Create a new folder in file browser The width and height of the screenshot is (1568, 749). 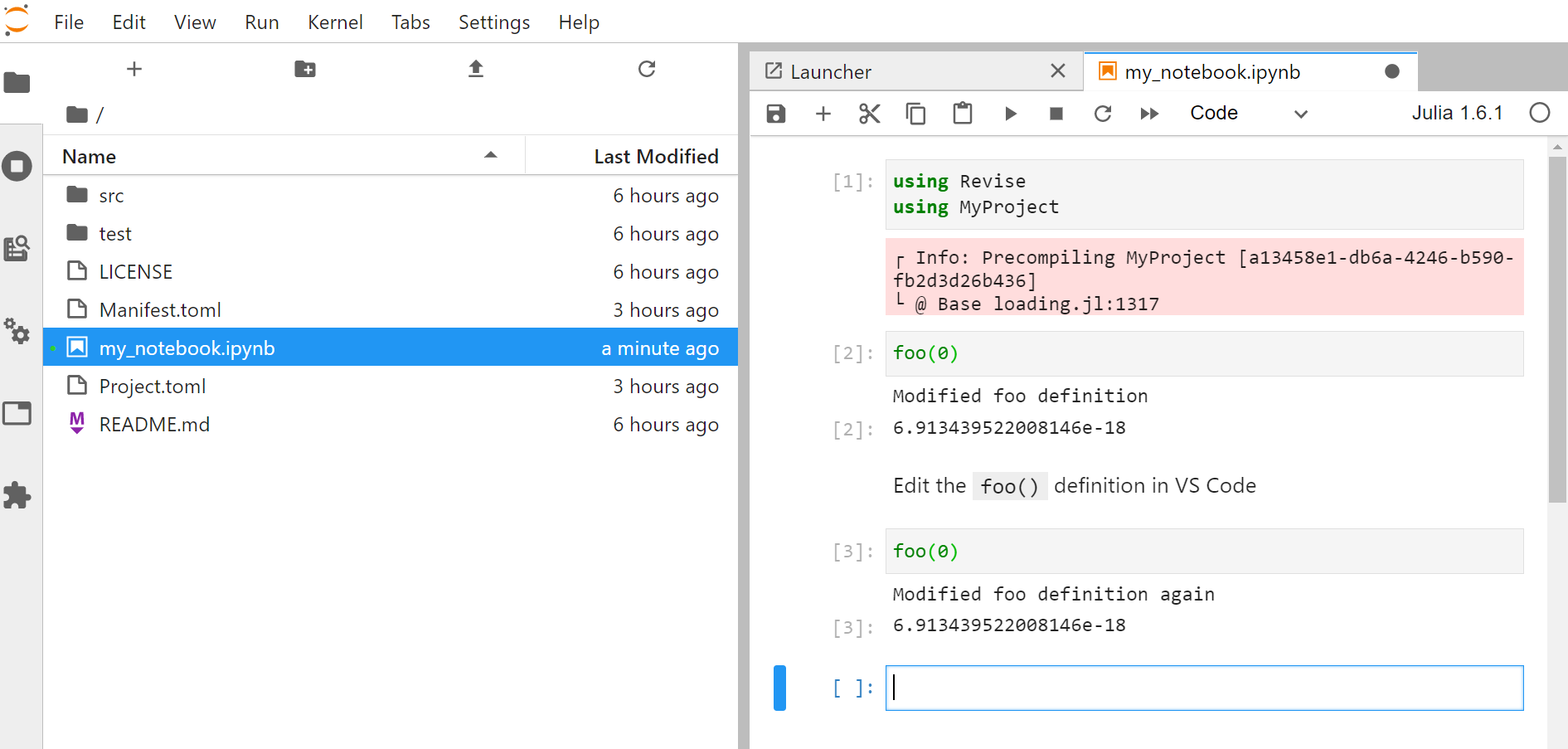tap(305, 69)
